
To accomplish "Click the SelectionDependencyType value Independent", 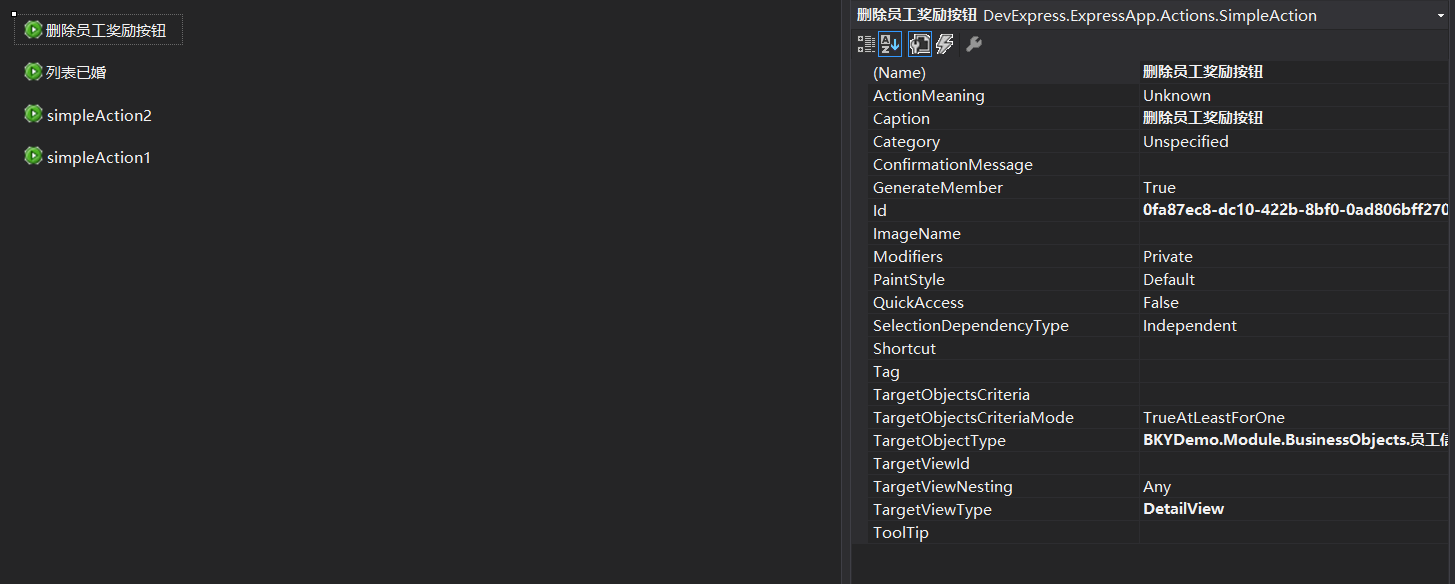I will tap(1189, 326).
